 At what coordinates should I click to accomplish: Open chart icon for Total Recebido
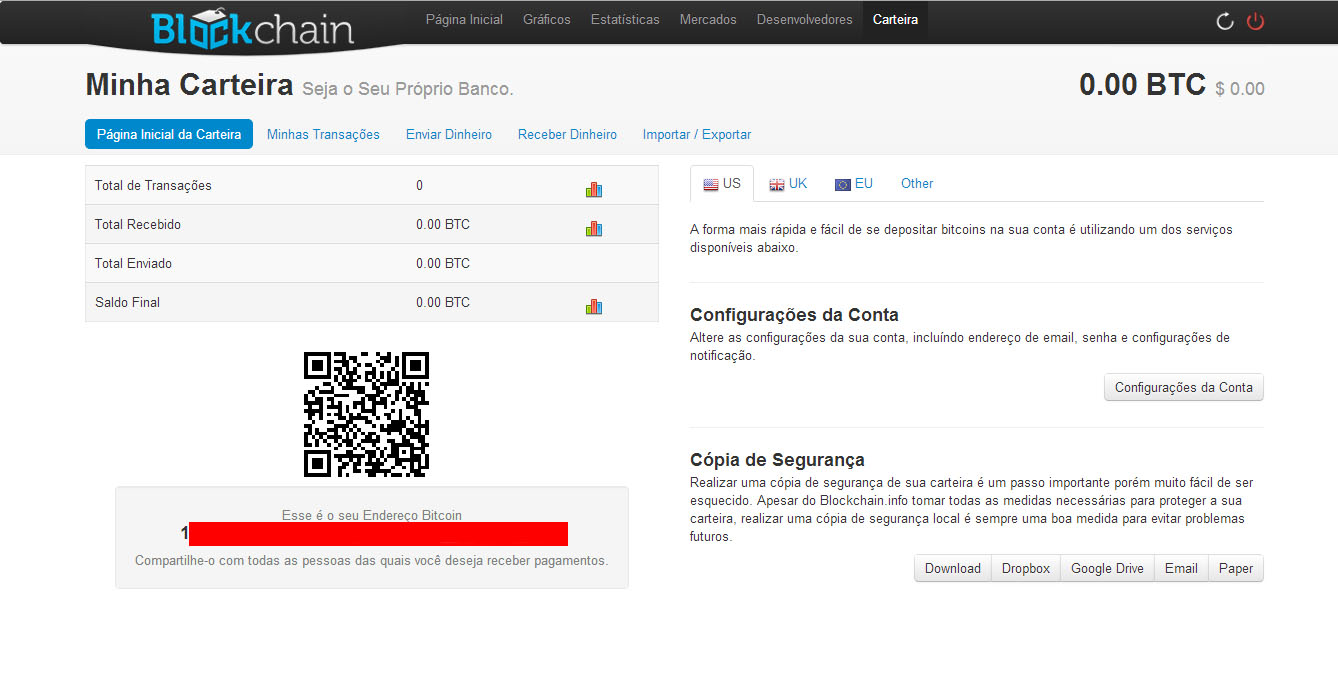(x=594, y=228)
